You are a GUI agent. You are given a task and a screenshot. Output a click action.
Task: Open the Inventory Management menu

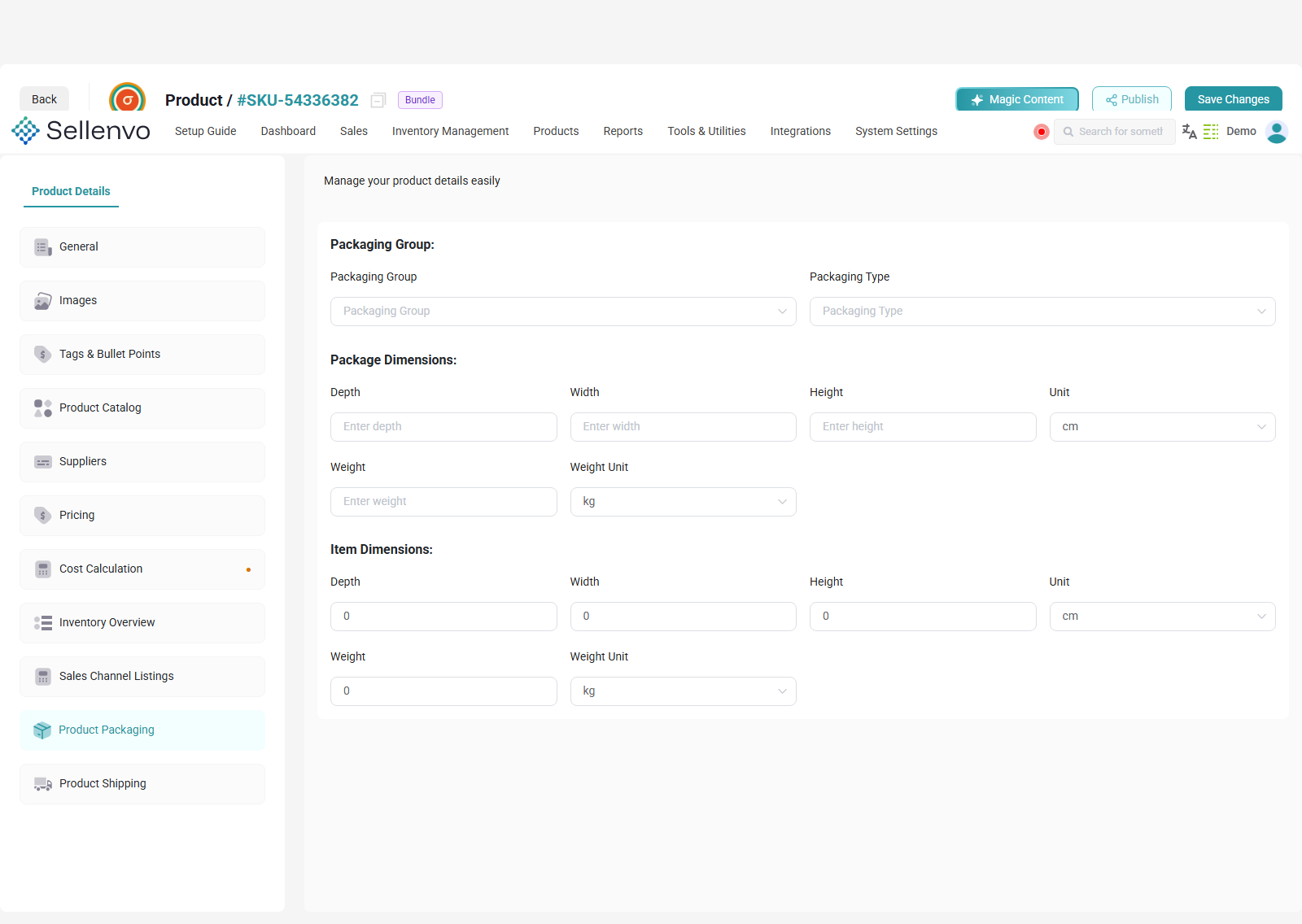[450, 131]
